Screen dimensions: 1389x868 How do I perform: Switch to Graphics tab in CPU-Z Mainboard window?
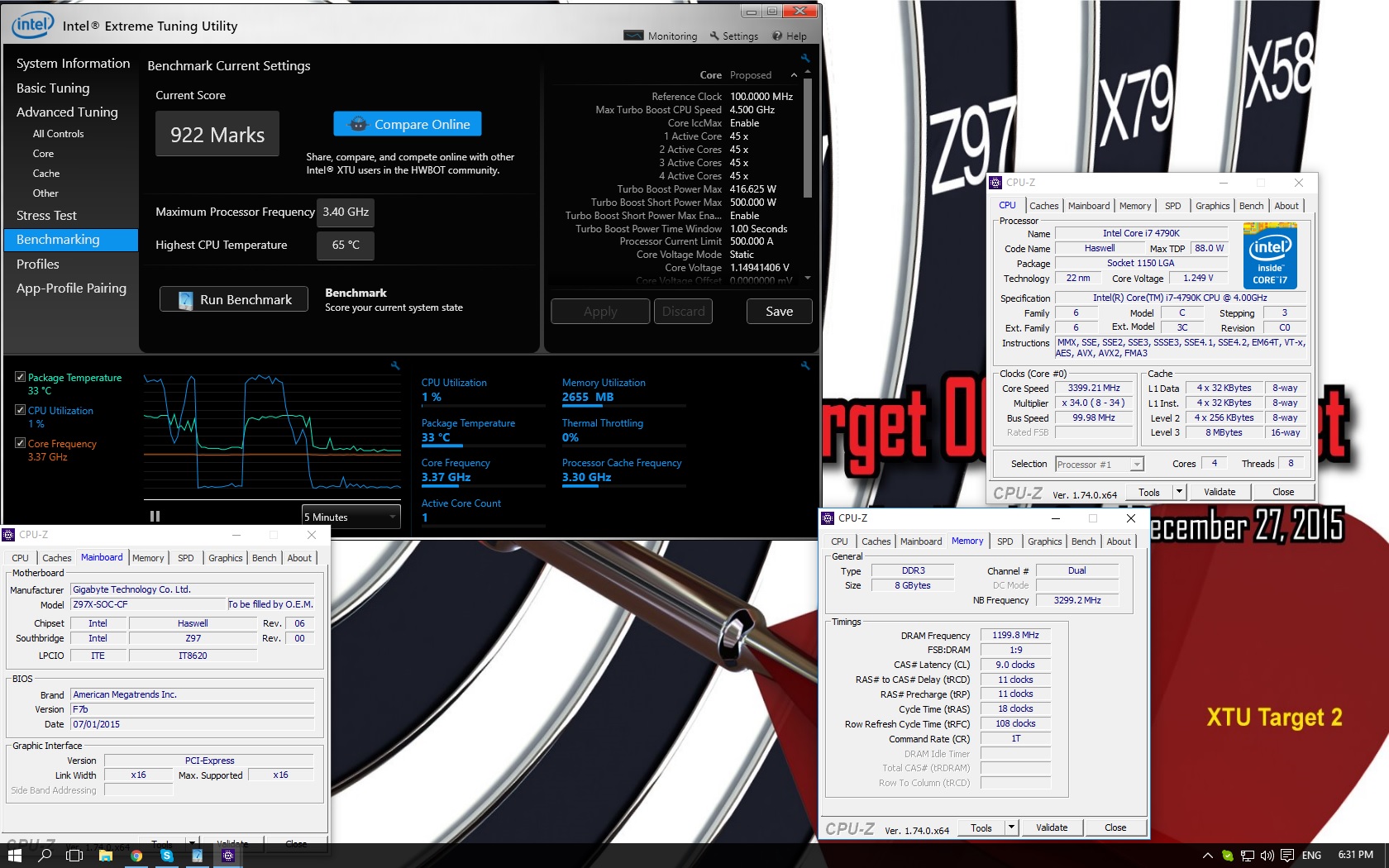[225, 558]
